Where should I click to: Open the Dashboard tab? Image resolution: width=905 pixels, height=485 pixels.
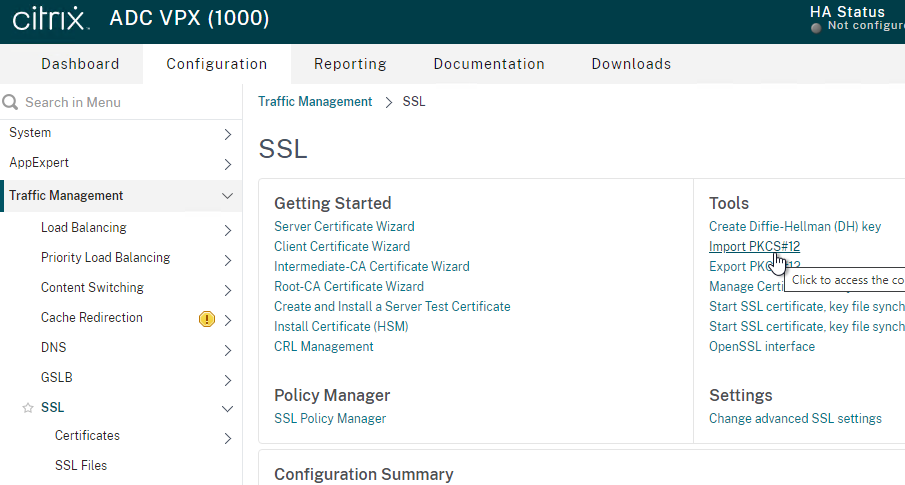[x=80, y=64]
